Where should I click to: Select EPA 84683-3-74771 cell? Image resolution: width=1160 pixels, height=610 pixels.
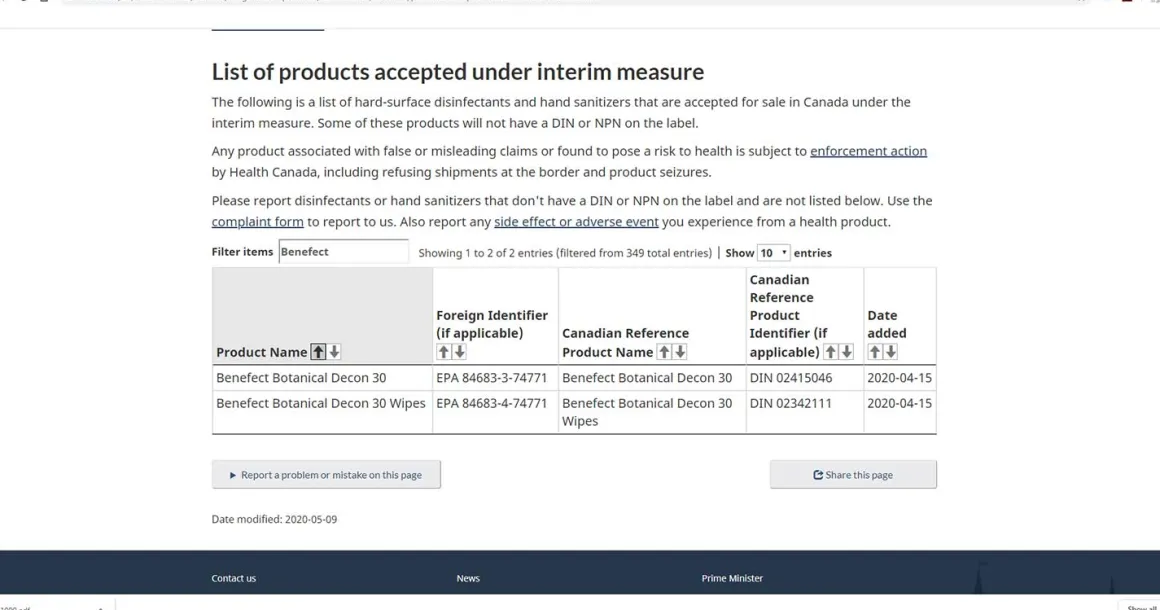point(495,378)
